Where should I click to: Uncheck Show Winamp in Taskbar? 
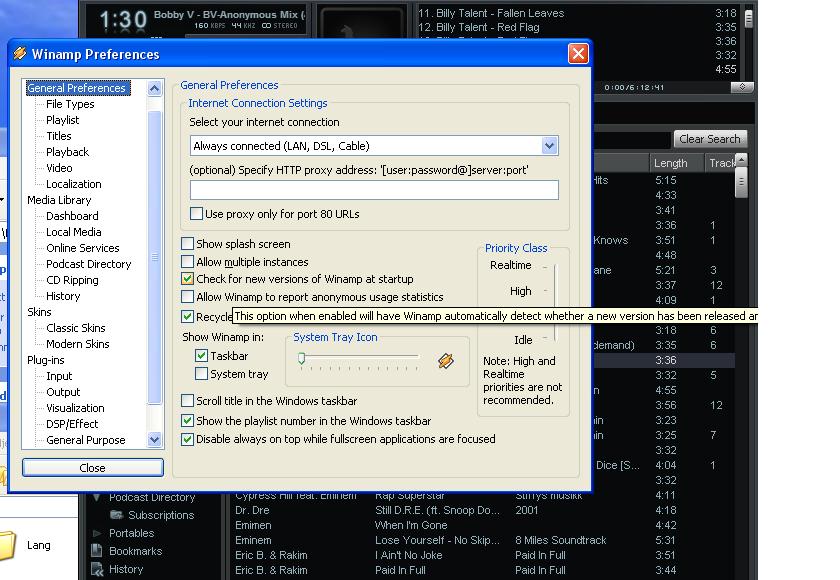point(201,356)
